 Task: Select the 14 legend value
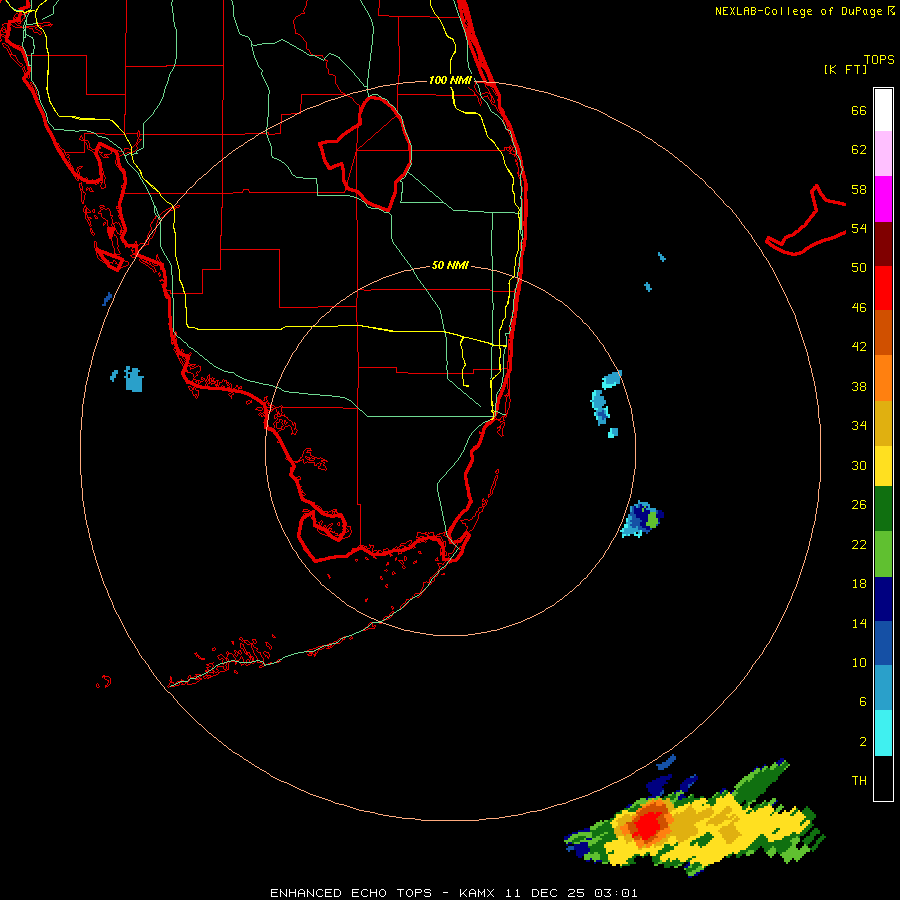(x=859, y=623)
